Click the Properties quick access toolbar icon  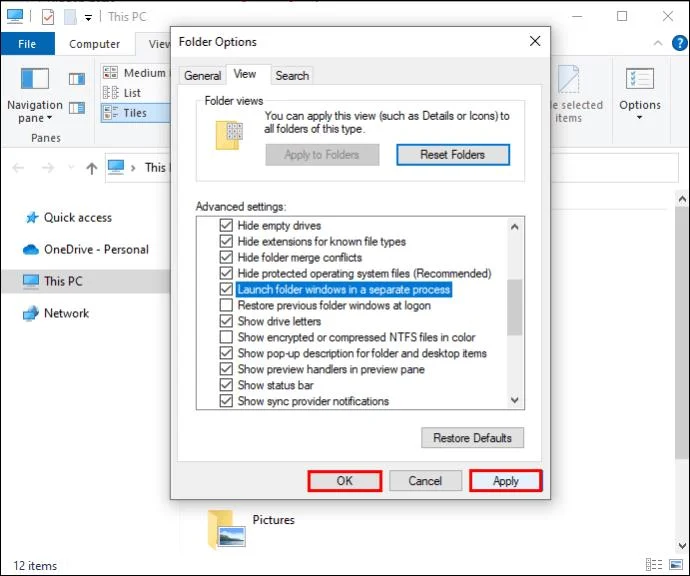click(x=48, y=17)
